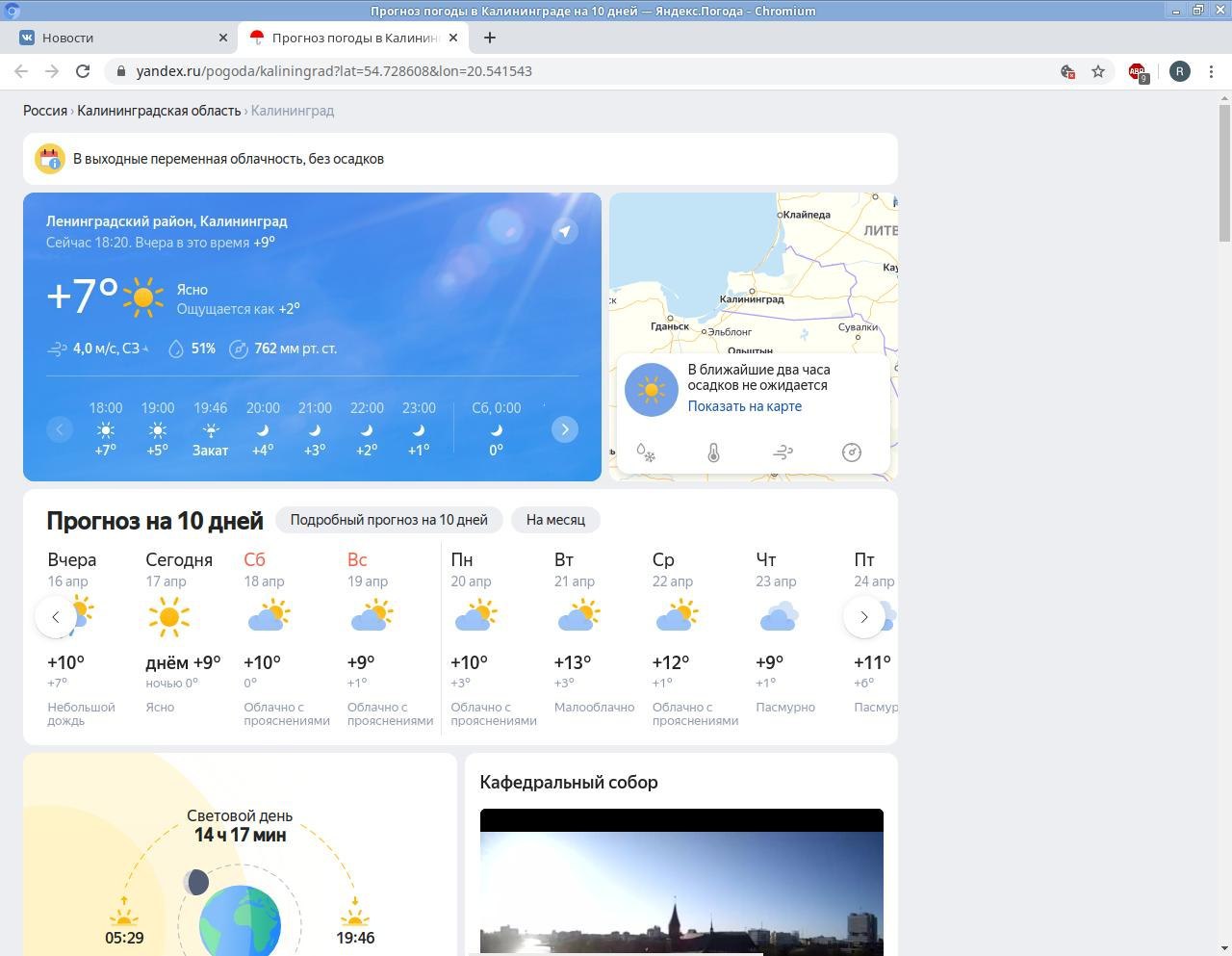Screen dimensions: 1232x956
Task: Open a new browser tab
Action: point(490,38)
